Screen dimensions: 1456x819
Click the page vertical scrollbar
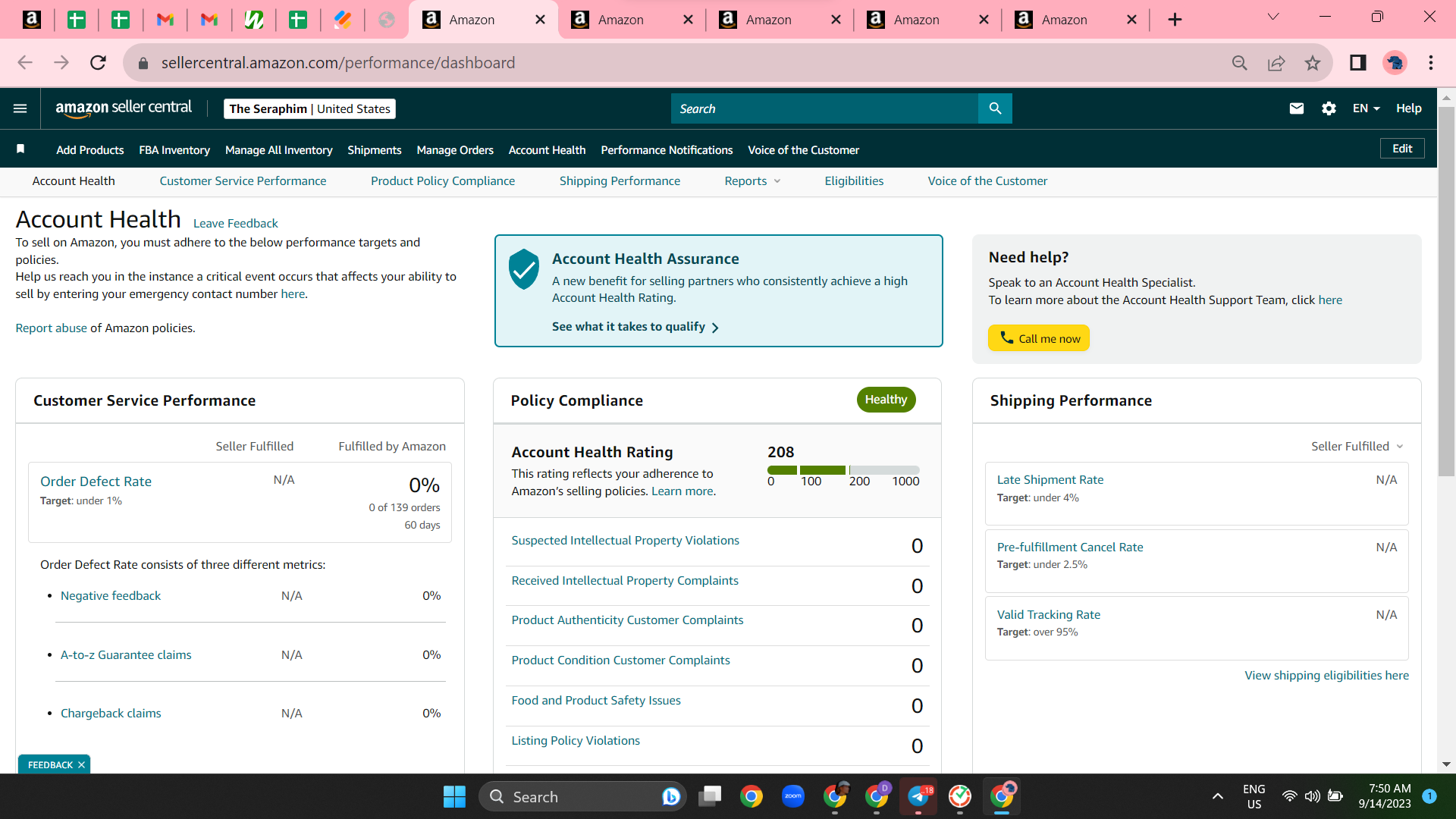pos(1446,292)
